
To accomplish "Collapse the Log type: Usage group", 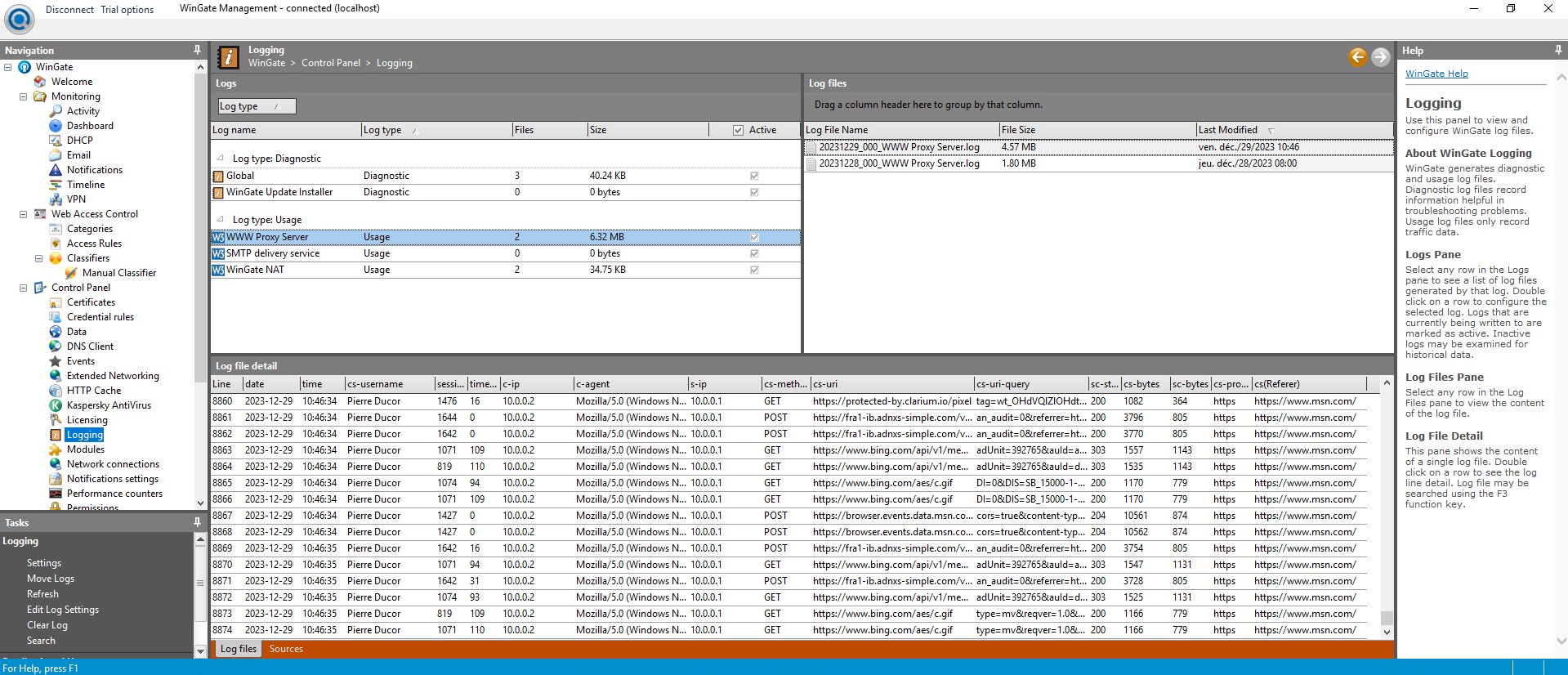I will [x=221, y=219].
